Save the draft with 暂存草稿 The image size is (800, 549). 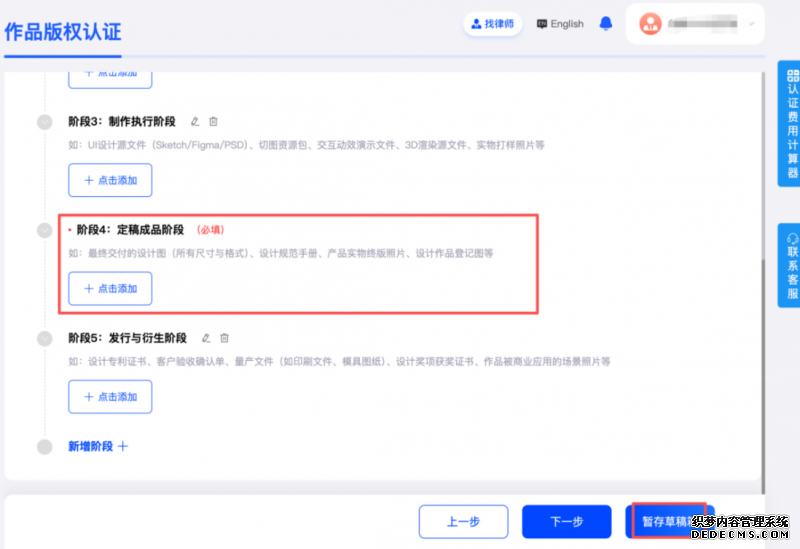[x=668, y=521]
